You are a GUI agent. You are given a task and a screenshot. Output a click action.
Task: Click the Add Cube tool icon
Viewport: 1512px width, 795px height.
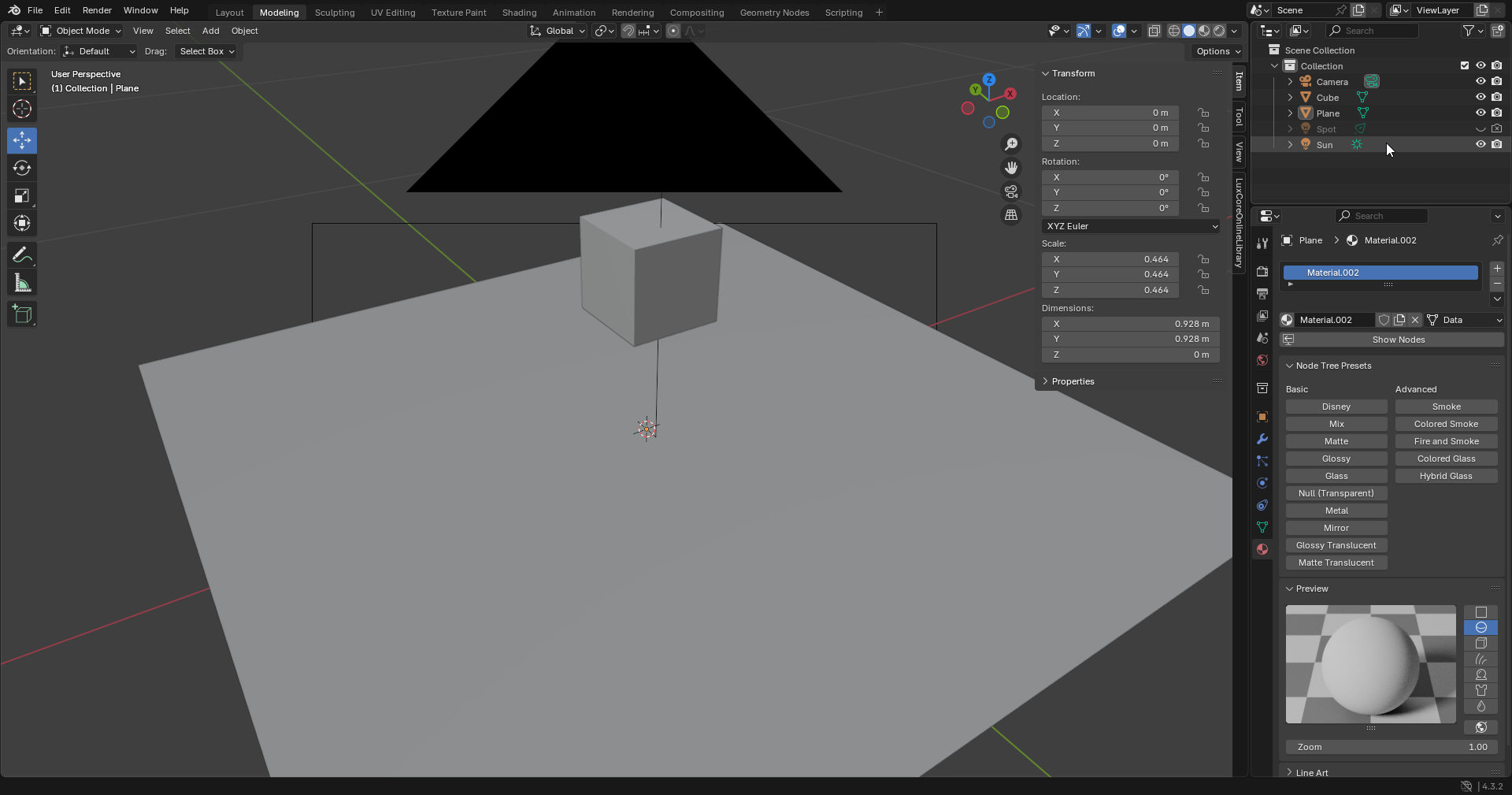tap(22, 314)
